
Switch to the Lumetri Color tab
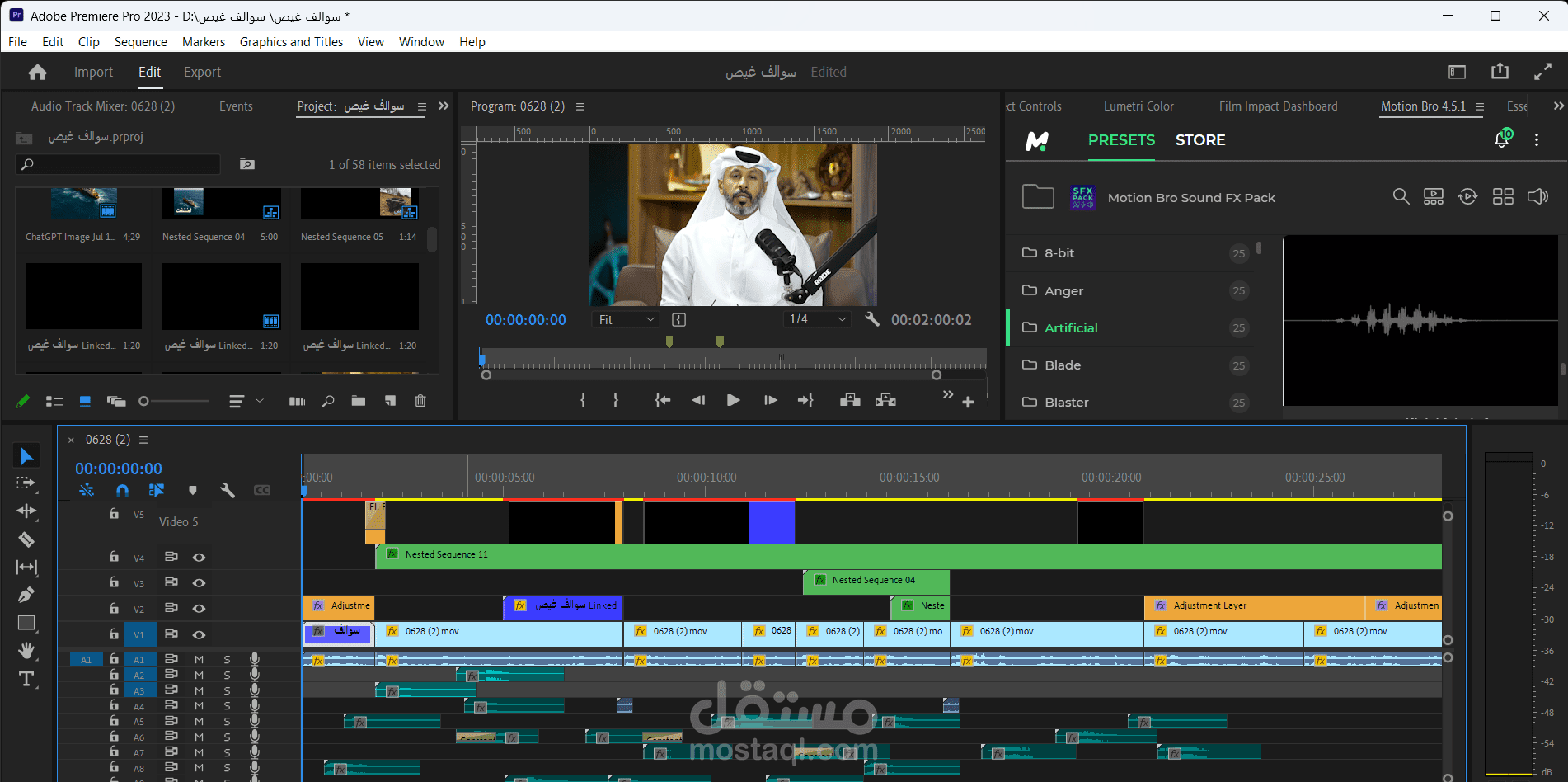(1138, 106)
